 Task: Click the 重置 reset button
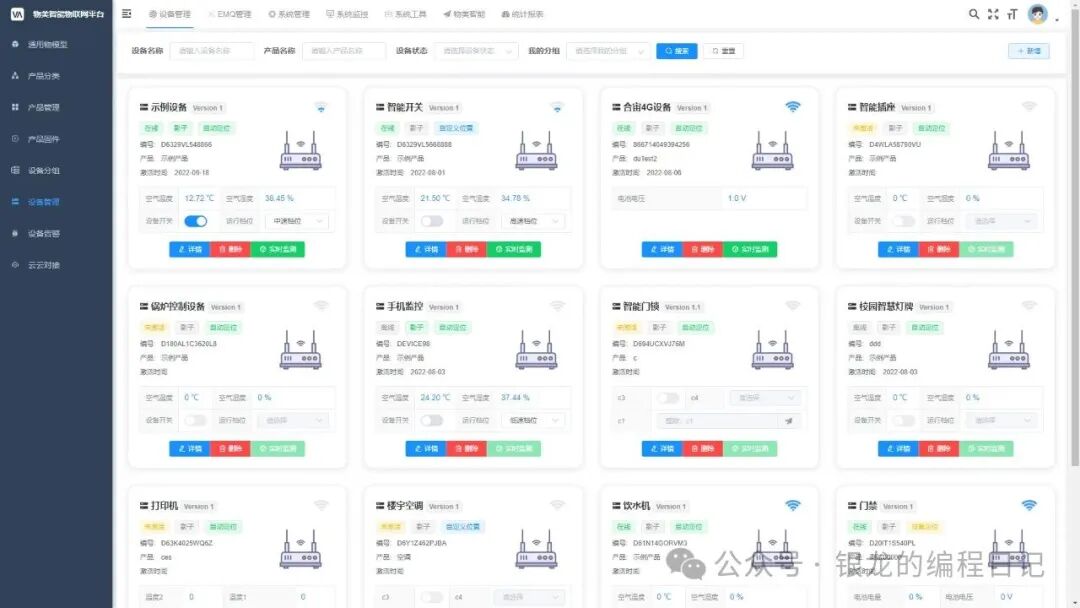723,51
